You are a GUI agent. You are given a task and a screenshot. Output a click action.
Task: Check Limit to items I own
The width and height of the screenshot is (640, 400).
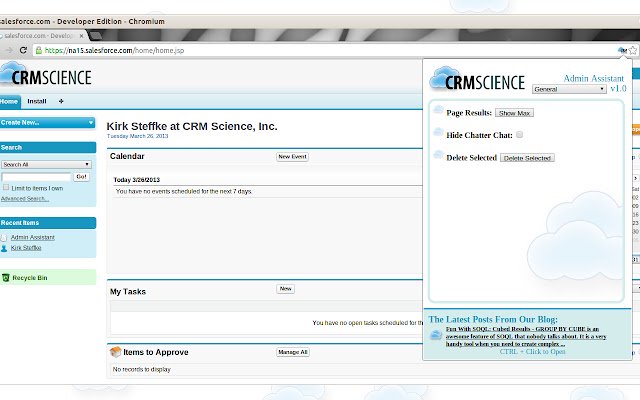point(6,187)
